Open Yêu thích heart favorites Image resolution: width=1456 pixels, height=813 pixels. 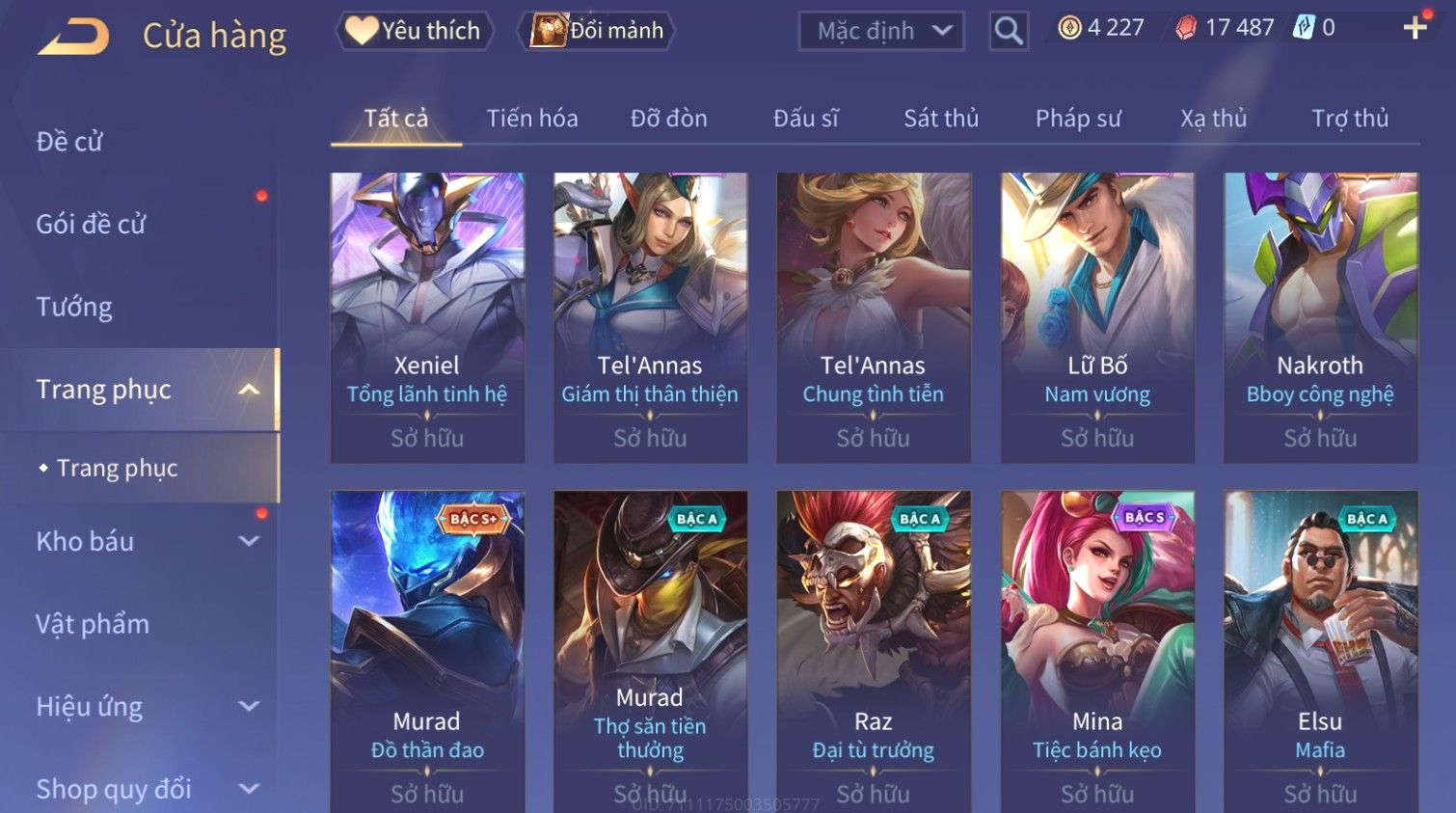click(414, 31)
